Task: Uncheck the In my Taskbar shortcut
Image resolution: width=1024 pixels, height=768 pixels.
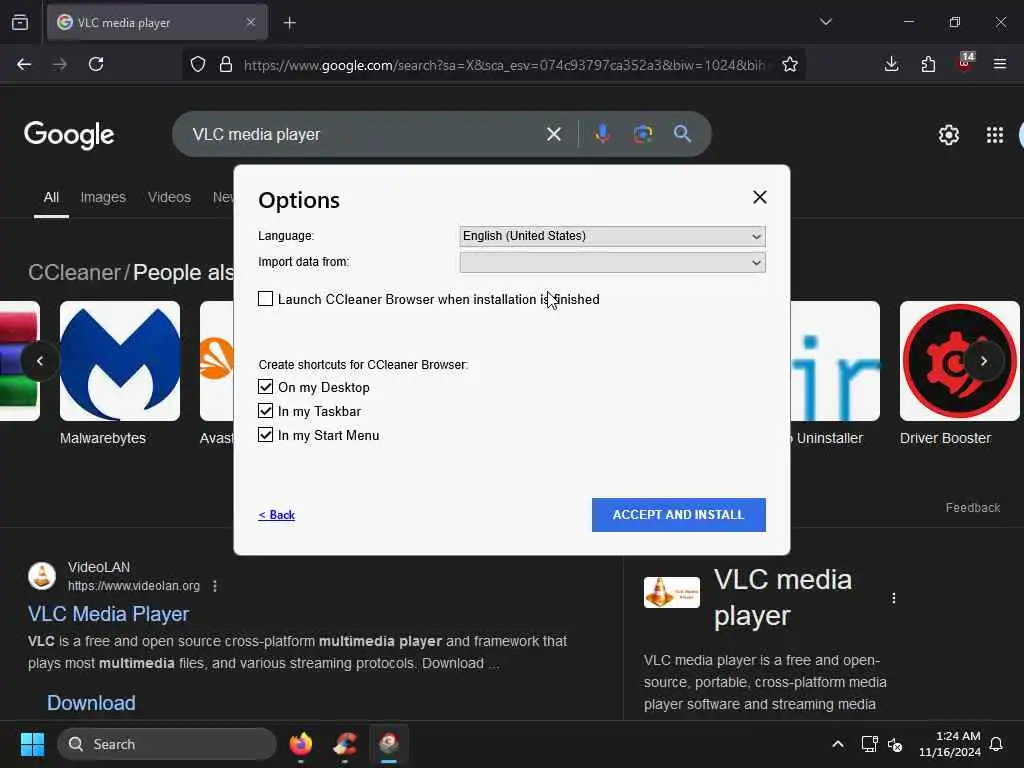Action: point(265,411)
